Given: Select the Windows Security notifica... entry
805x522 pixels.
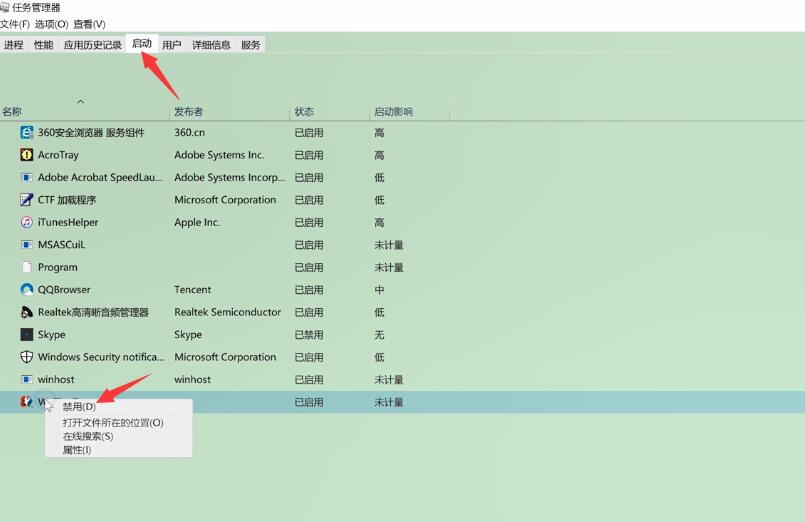Looking at the screenshot, I should 101,357.
